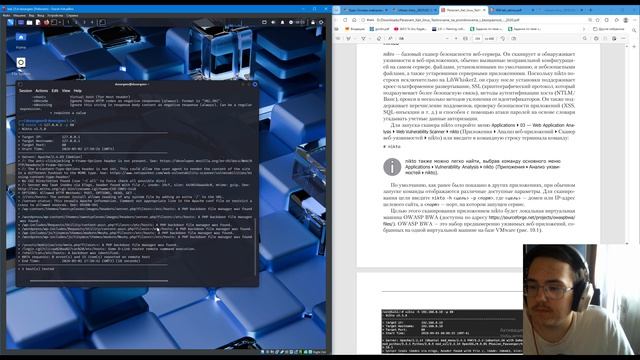This screenshot has width=640, height=360.
Task: Open a new browser tab
Action: pyautogui.click(x=590, y=10)
